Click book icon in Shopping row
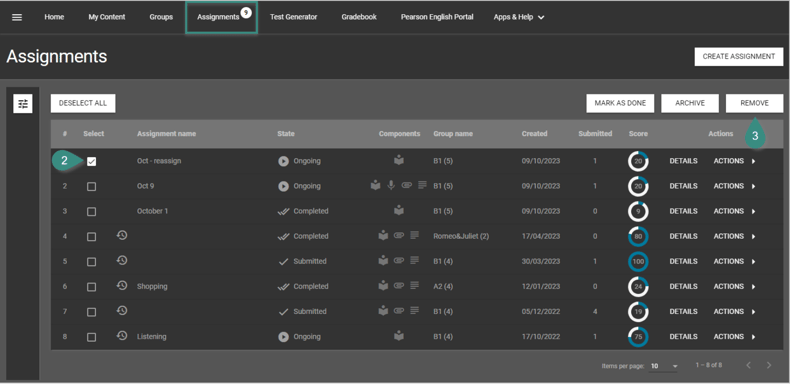790x384 pixels. click(x=383, y=286)
